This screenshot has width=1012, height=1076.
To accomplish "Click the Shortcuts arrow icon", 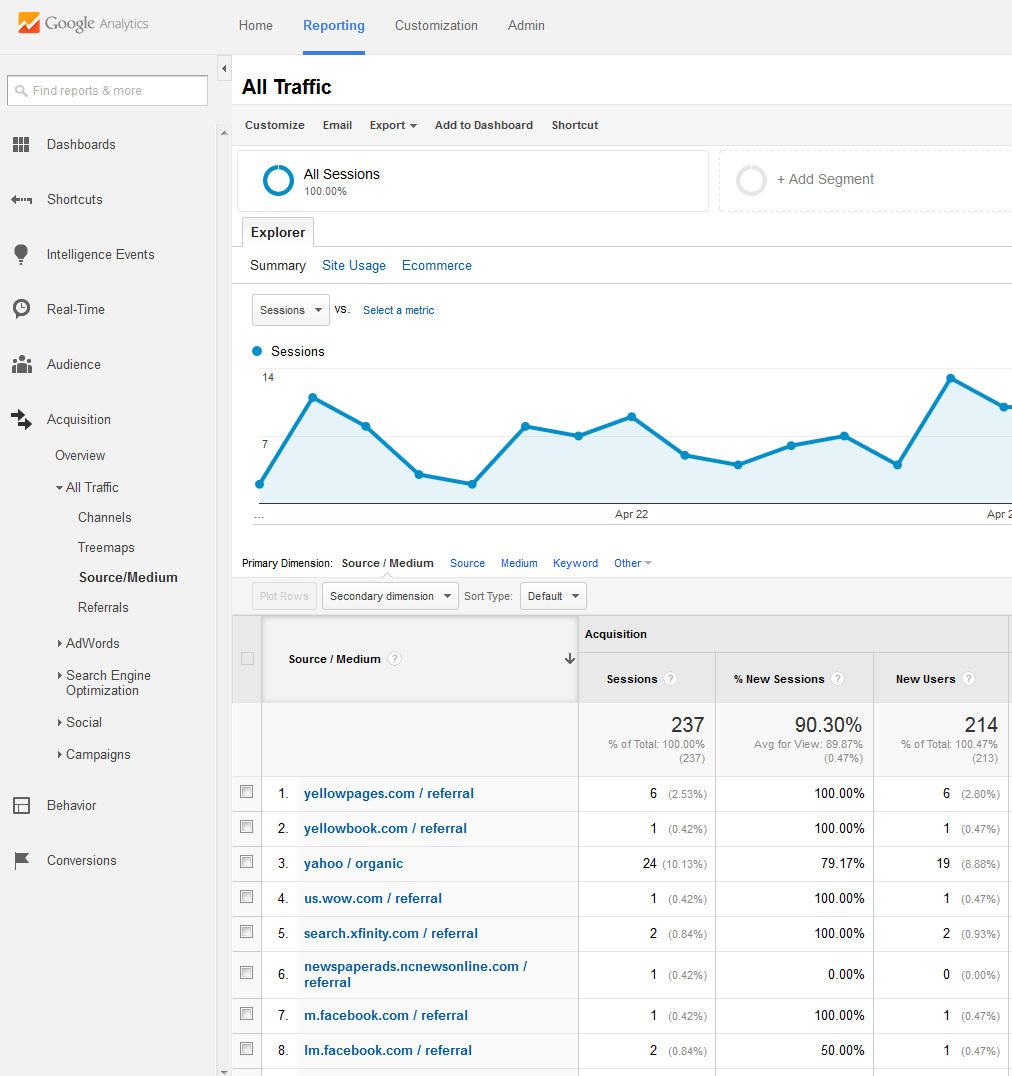I will coord(21,200).
